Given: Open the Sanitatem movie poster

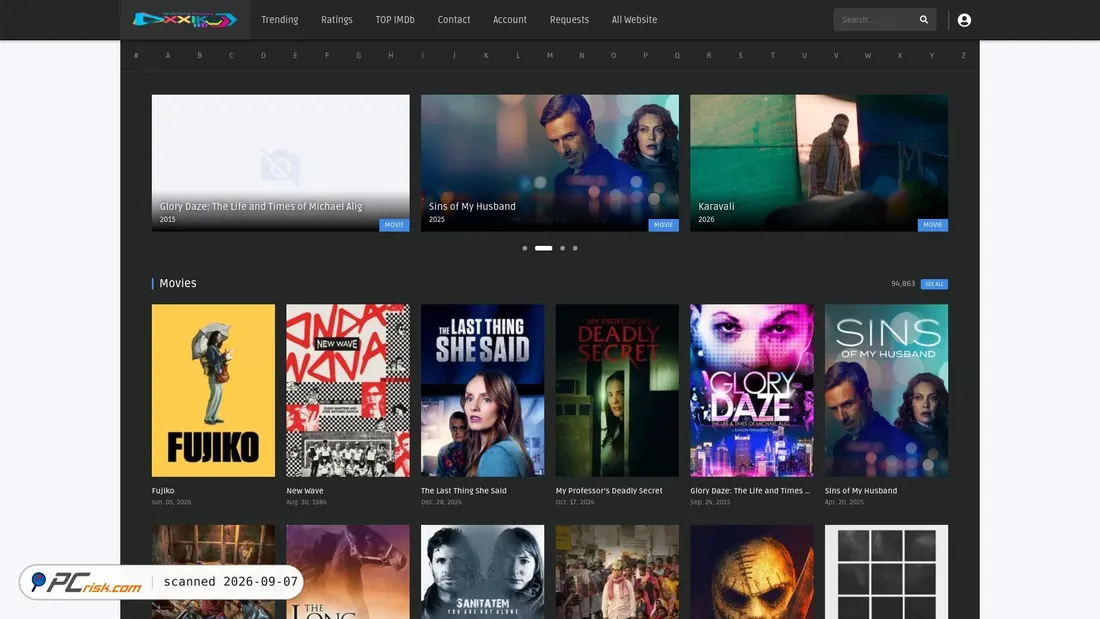Looking at the screenshot, I should [x=483, y=572].
